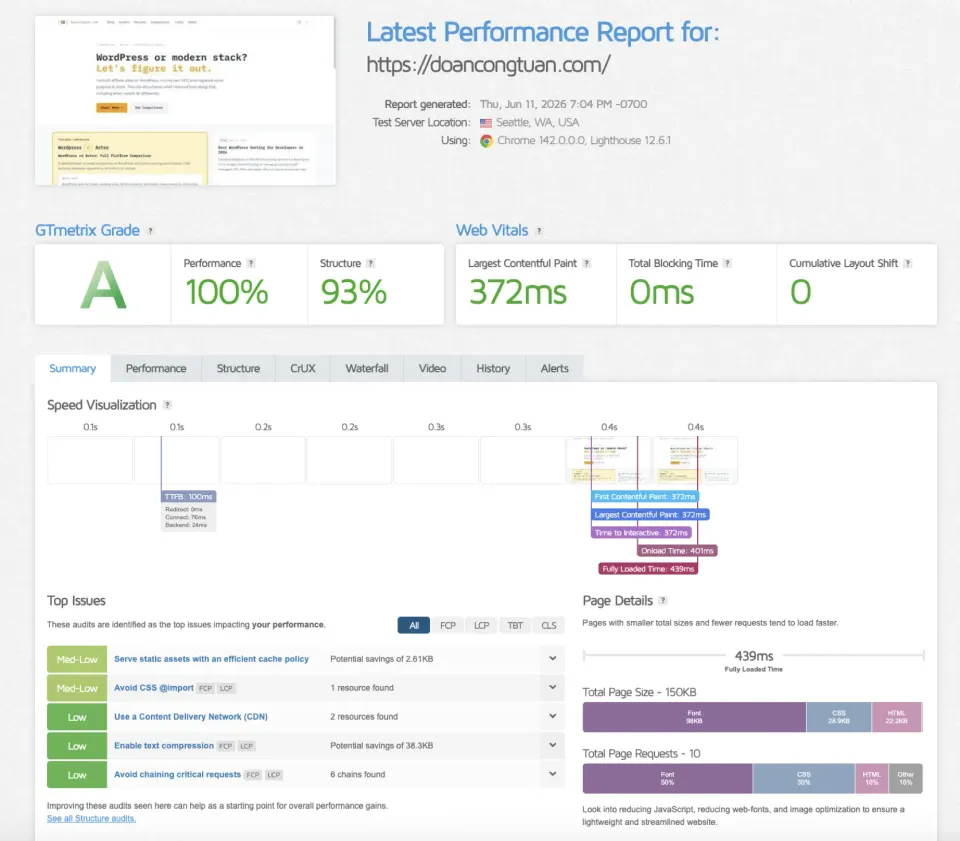Screen dimensions: 960x841
Task: Open the Avoid CSS @import audit link
Action: [x=154, y=688]
